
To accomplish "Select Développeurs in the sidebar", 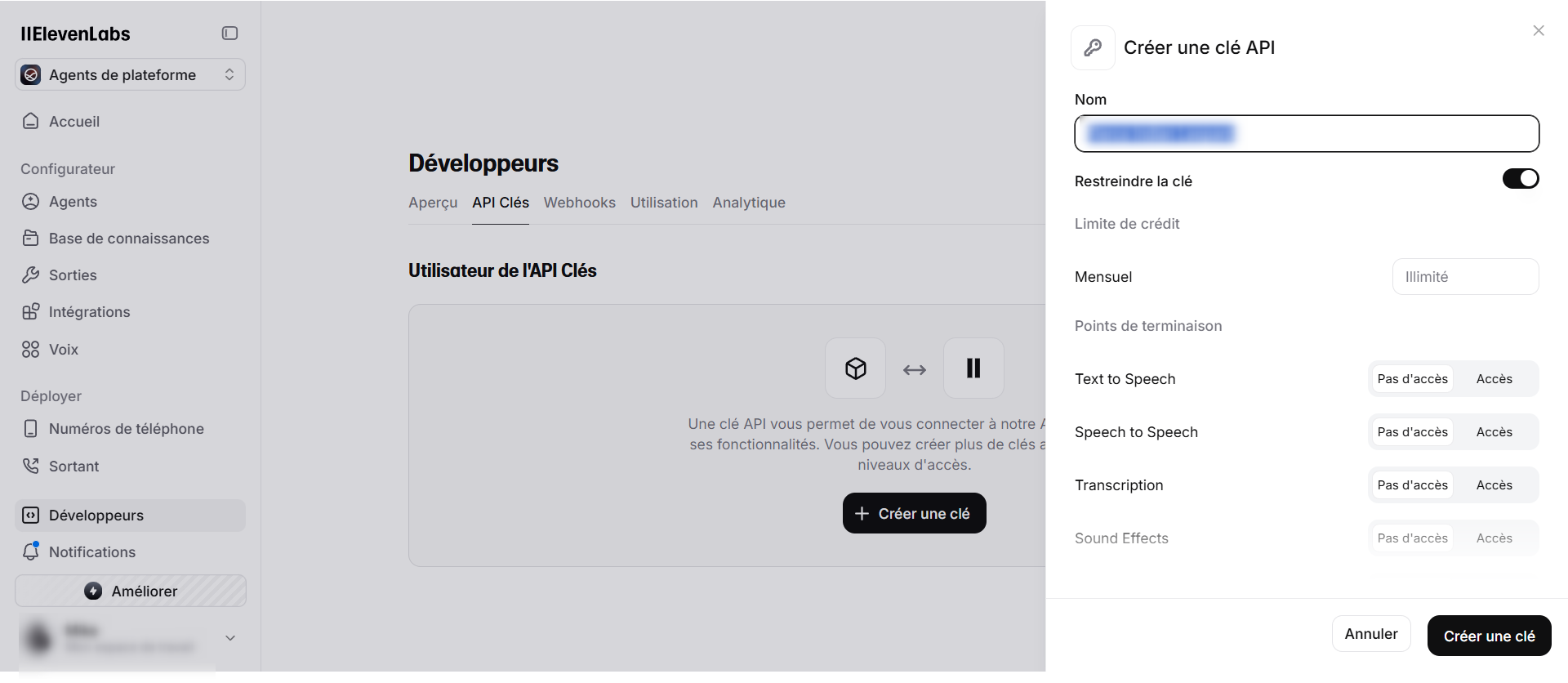I will tap(130, 515).
